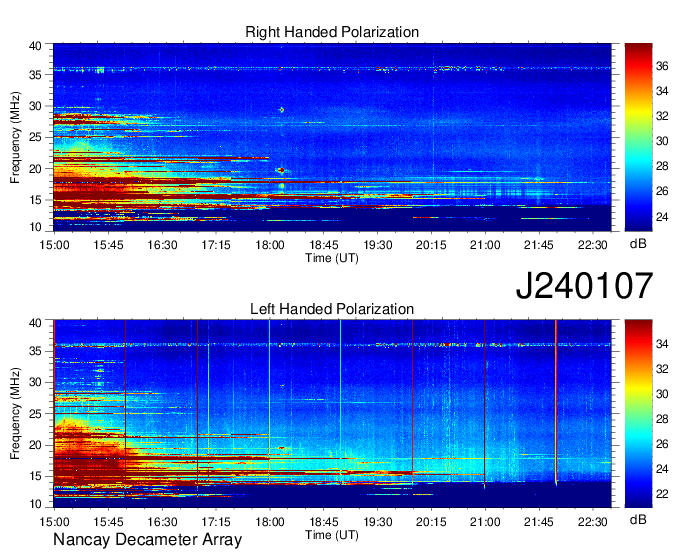Click the J240107 observation label
Screen dimensions: 680x552
pyautogui.click(x=584, y=286)
